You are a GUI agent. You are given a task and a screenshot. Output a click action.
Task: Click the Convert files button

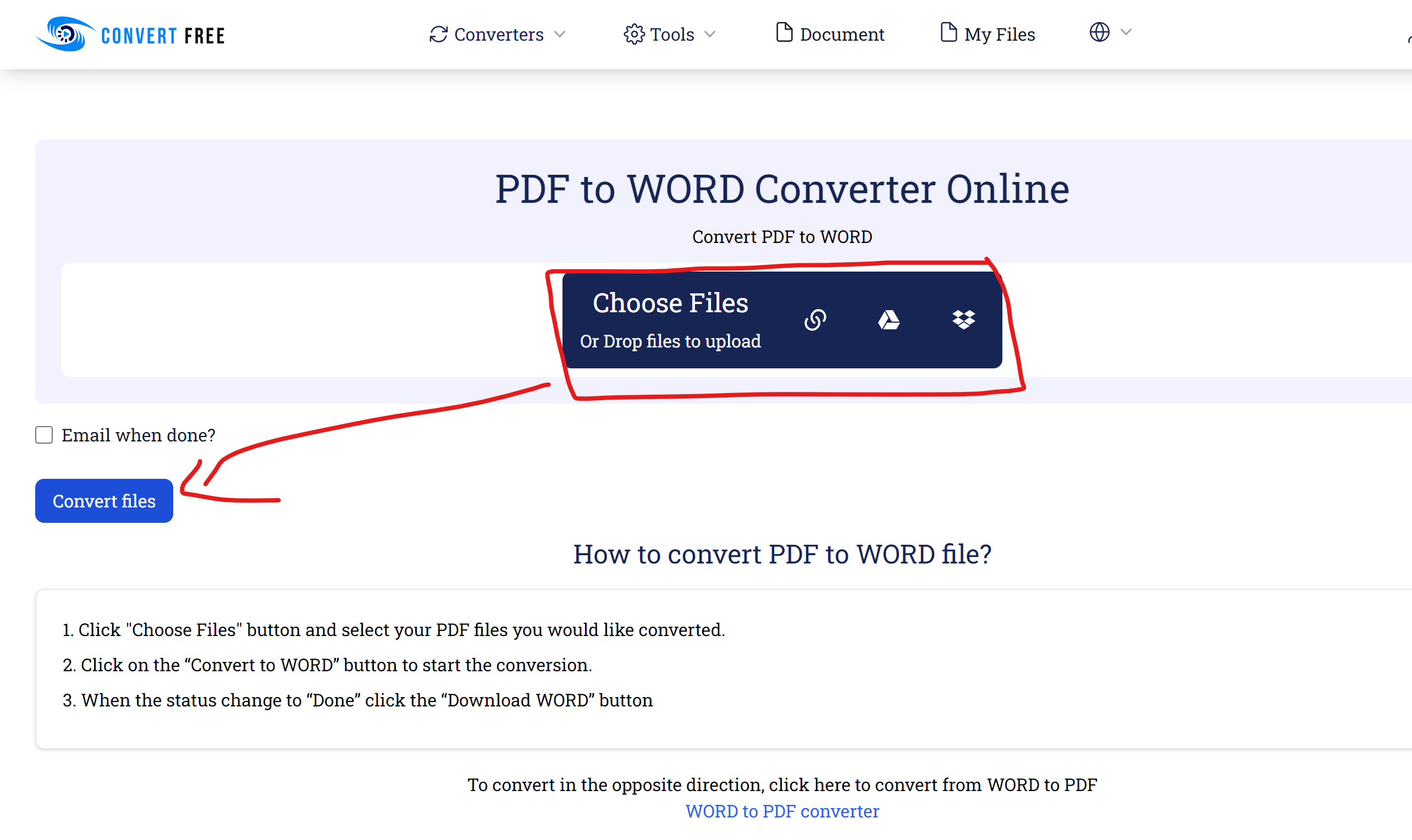tap(104, 500)
